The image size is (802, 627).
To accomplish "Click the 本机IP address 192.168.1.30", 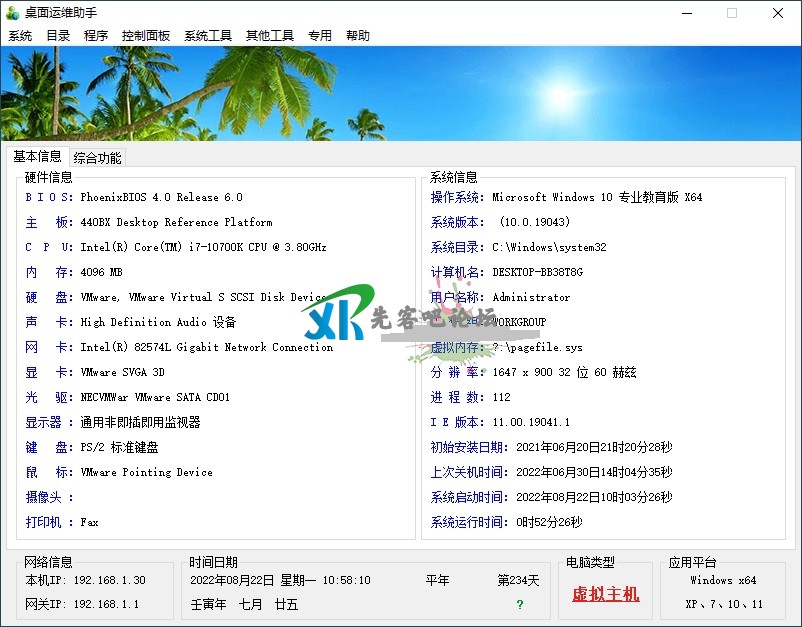I will click(x=110, y=580).
